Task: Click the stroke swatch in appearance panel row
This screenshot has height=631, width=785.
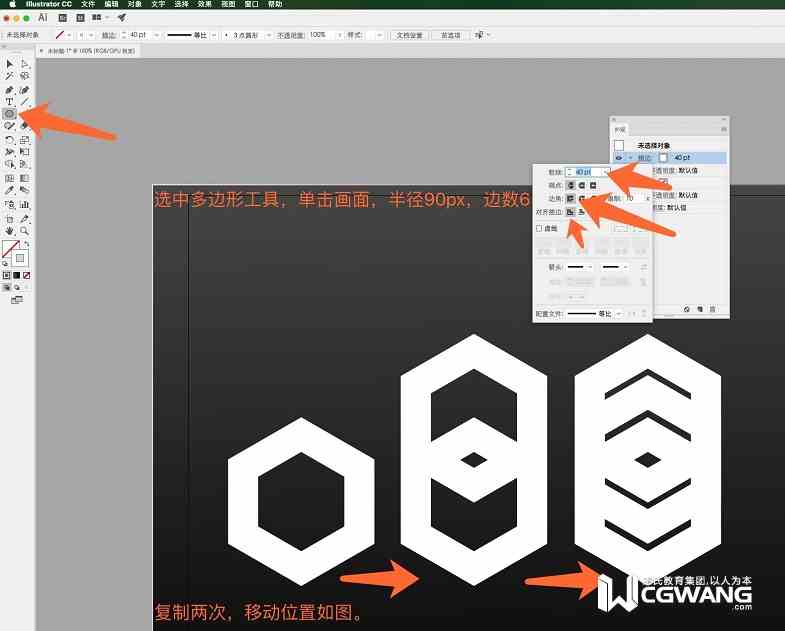Action: (663, 158)
